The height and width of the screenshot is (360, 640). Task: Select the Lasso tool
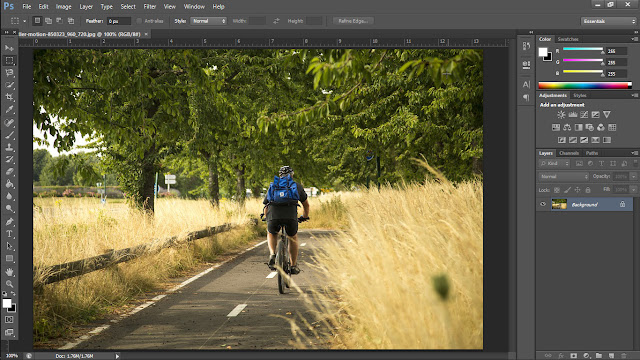tap(9, 73)
